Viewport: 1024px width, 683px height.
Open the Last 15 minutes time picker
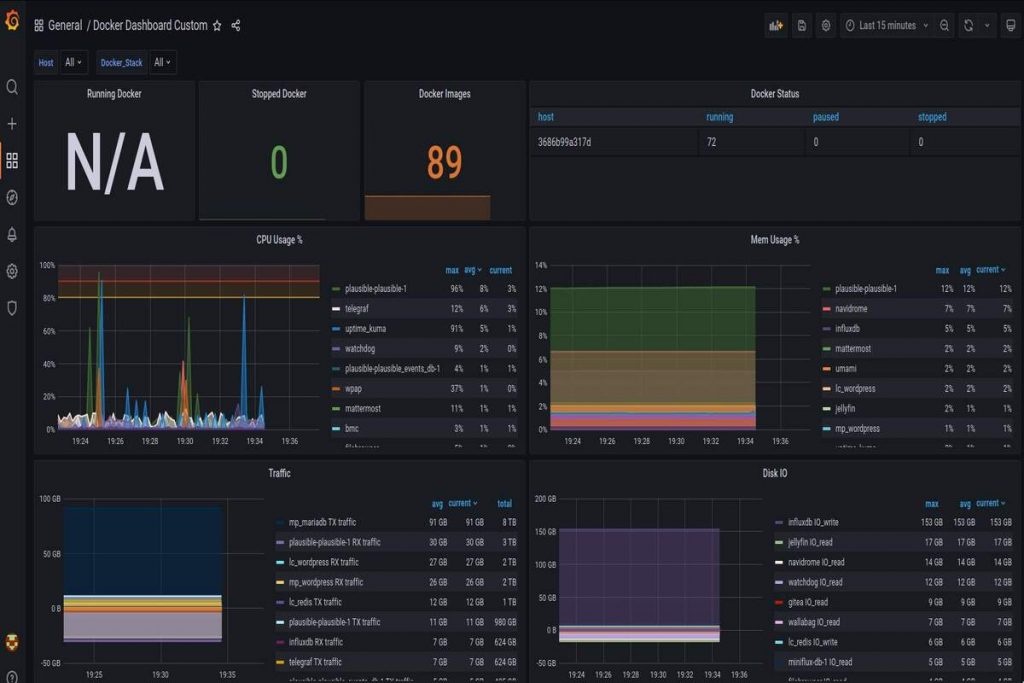click(887, 26)
